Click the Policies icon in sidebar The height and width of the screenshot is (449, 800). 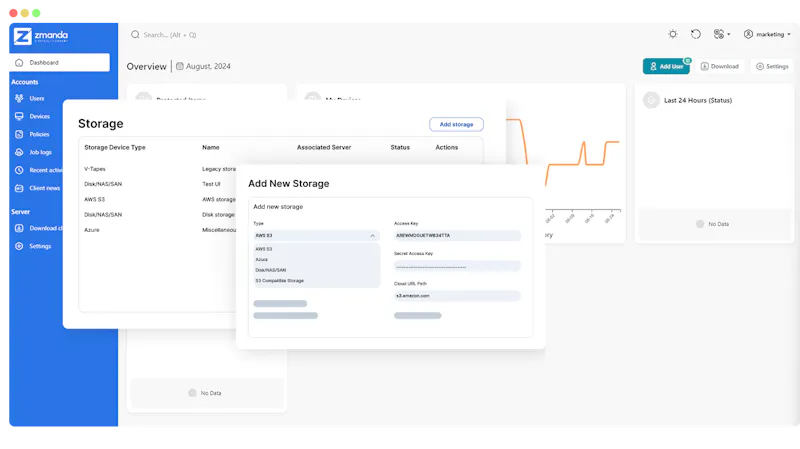tap(19, 134)
